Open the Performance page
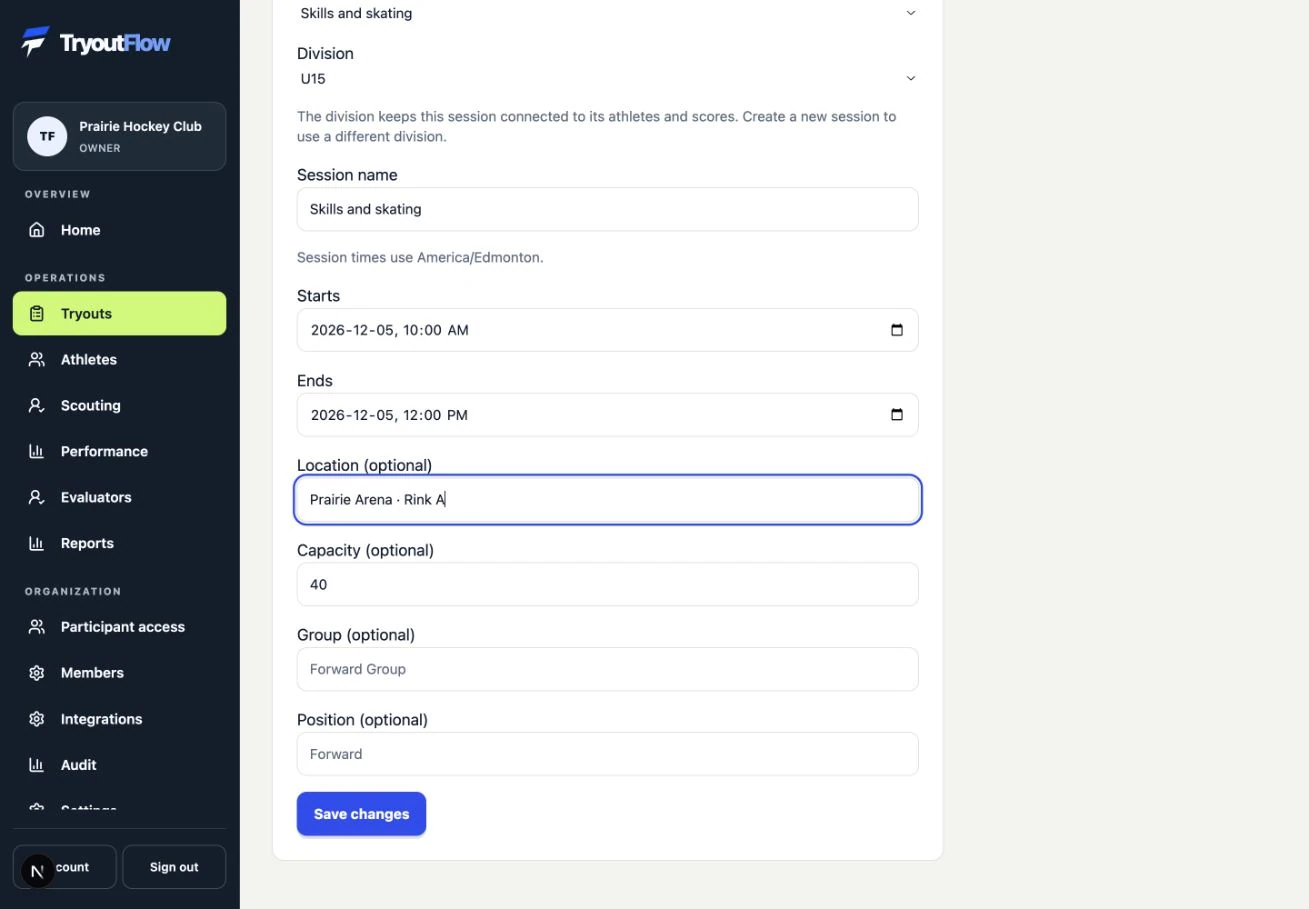This screenshot has width=1309, height=909. [x=119, y=452]
